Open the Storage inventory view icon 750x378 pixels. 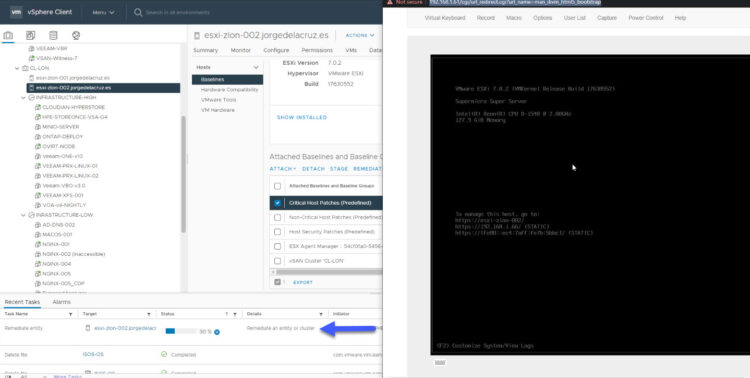click(x=53, y=35)
